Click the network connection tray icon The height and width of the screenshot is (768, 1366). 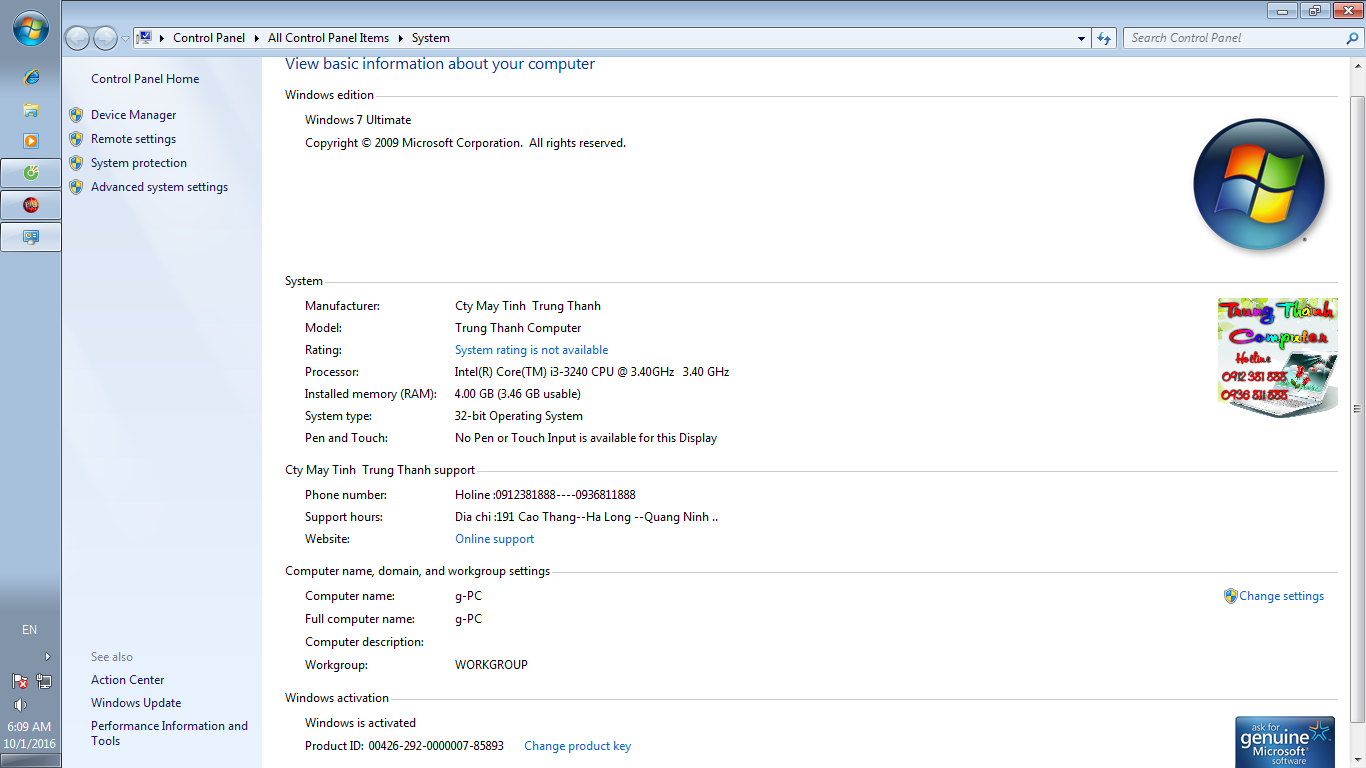44,681
